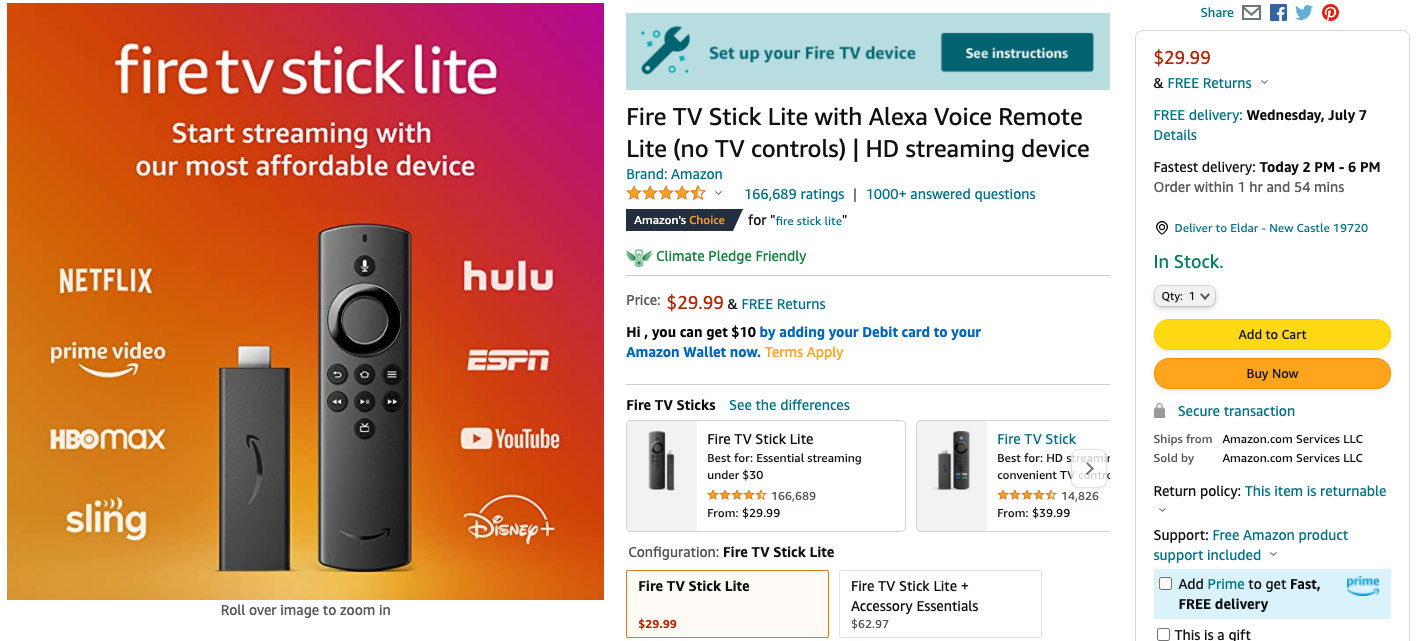Share on Pinterest icon
This screenshot has width=1420, height=641.
point(1330,13)
